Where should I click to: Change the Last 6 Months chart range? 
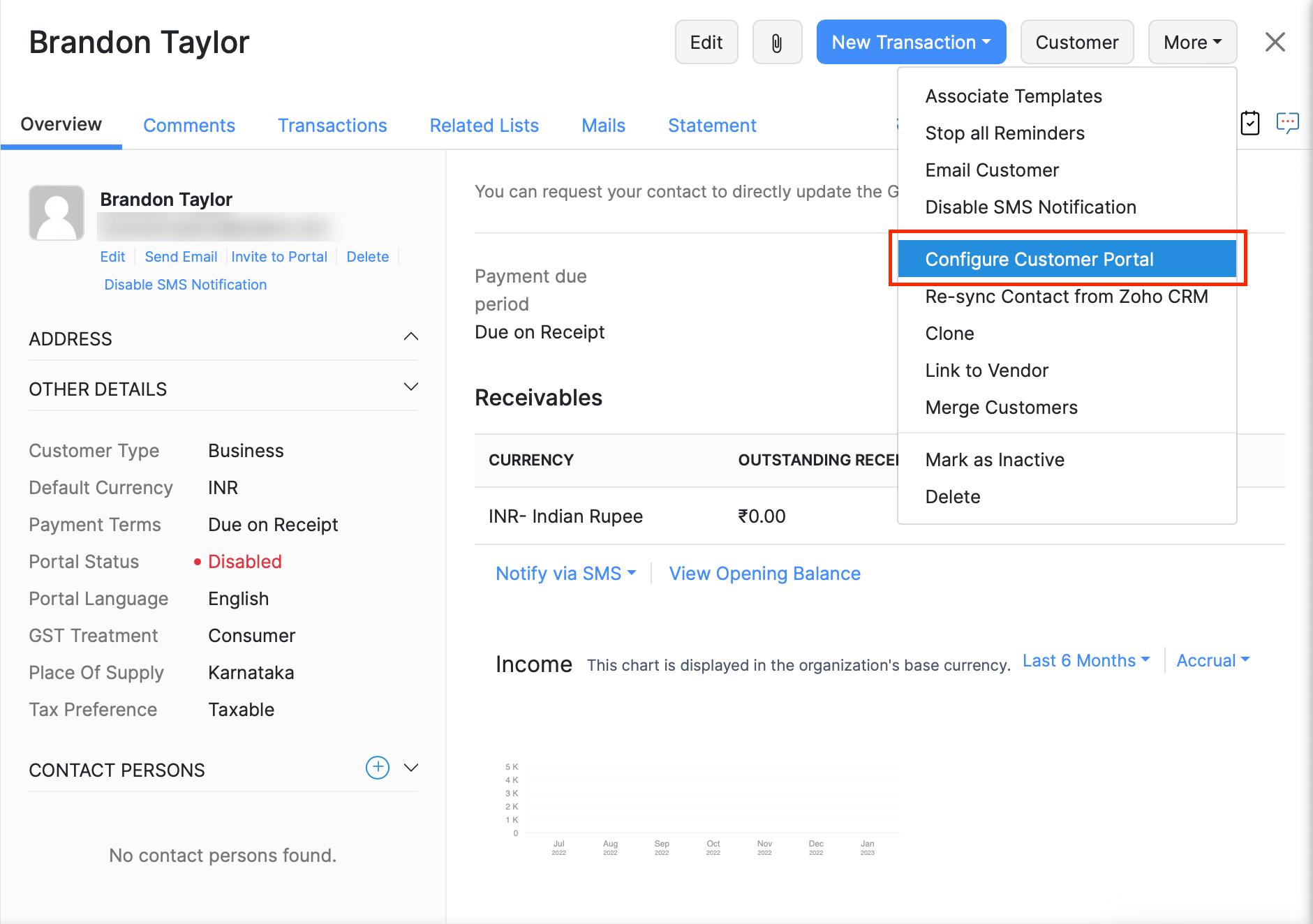coord(1085,660)
